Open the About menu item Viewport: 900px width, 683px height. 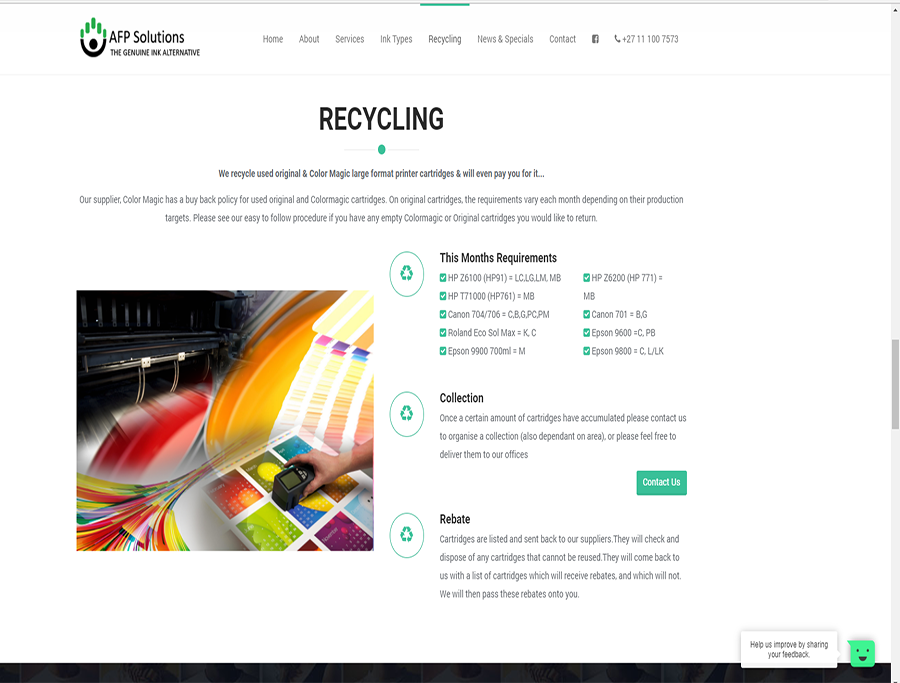click(x=309, y=39)
